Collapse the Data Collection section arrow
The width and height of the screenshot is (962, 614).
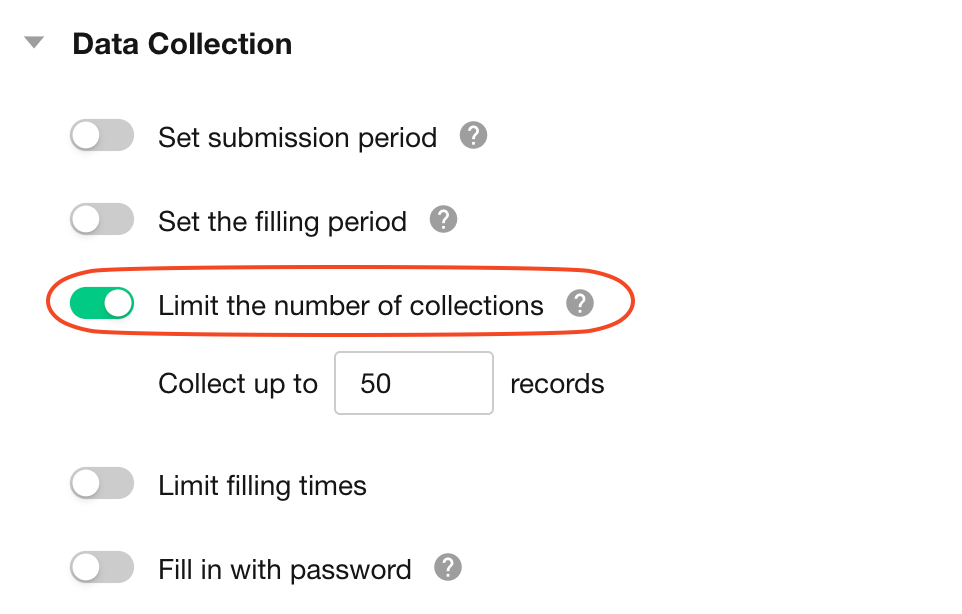click(35, 44)
